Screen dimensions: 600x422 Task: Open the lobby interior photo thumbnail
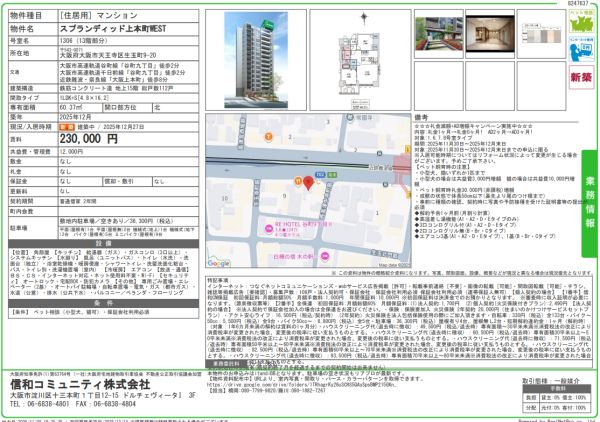490,34
